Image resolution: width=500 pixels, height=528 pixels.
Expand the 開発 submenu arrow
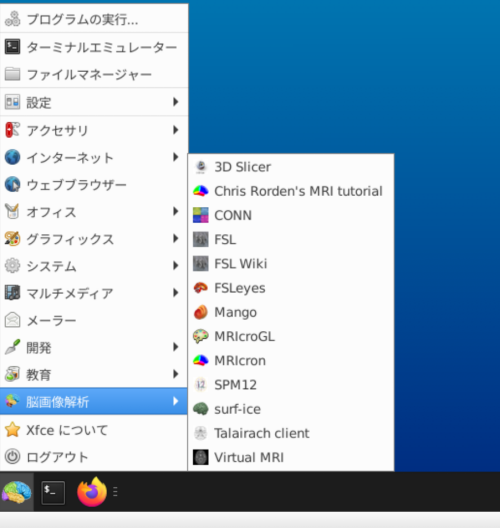pos(175,347)
